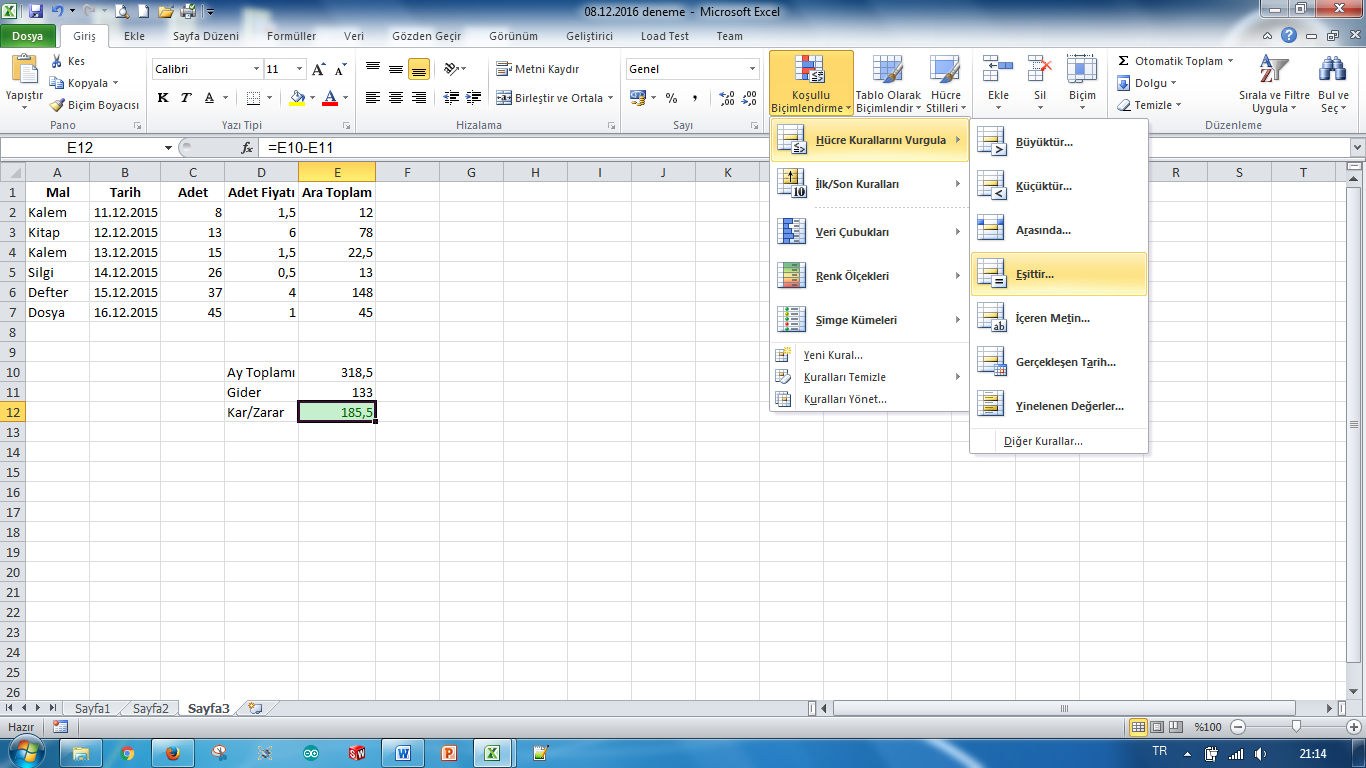This screenshot has width=1366, height=768.
Task: Switch to the Sayfa Düzeni ribbon tab
Action: (x=206, y=36)
